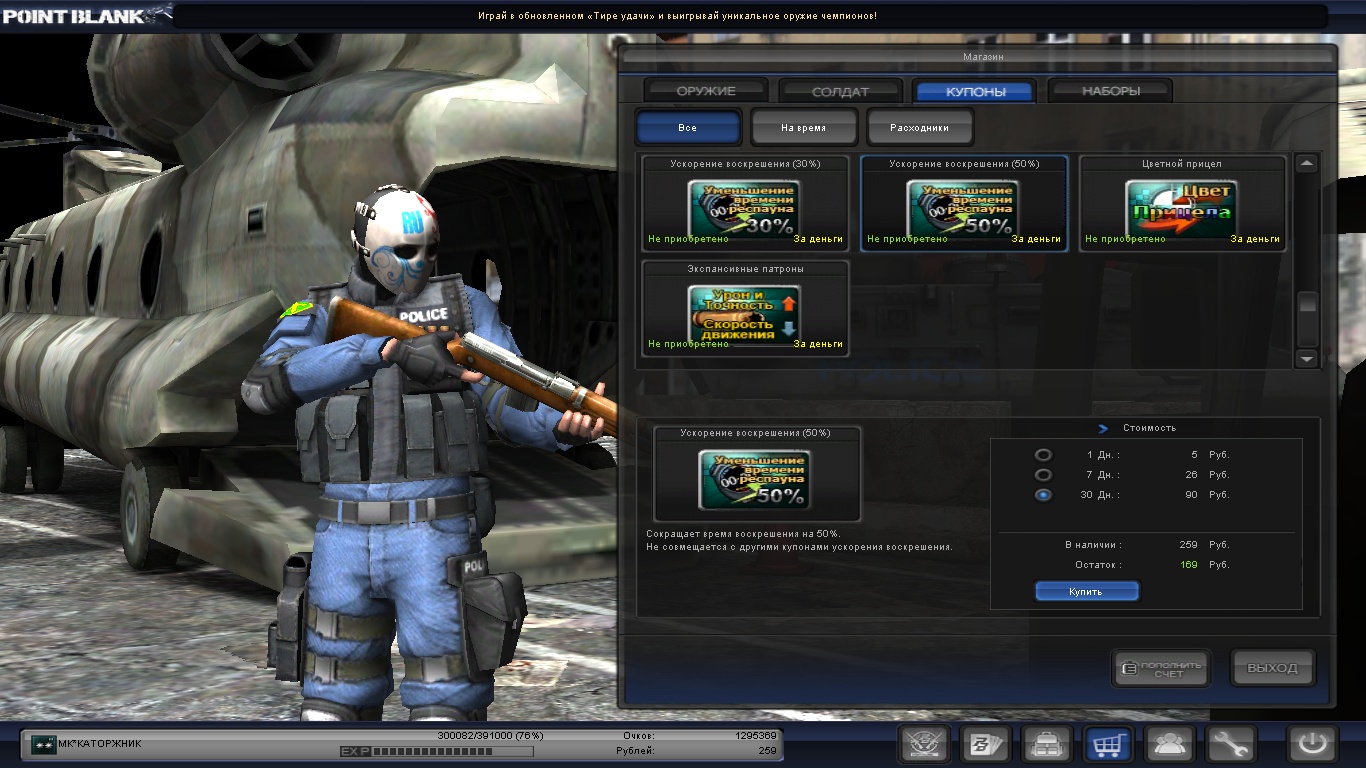Open the shop cart icon
Screen dimensions: 1366x768
point(1108,745)
